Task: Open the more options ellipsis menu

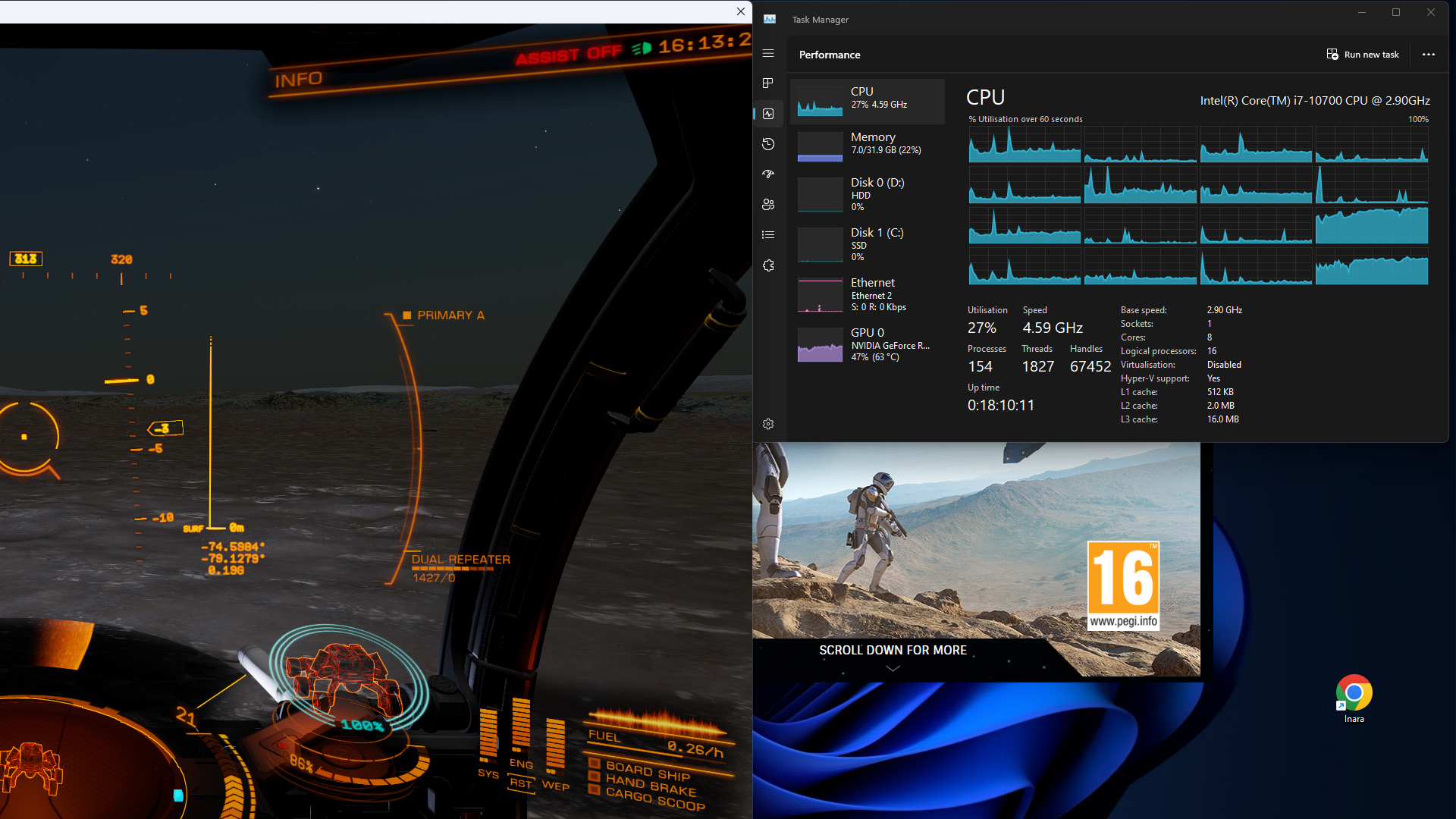Action: (1429, 55)
